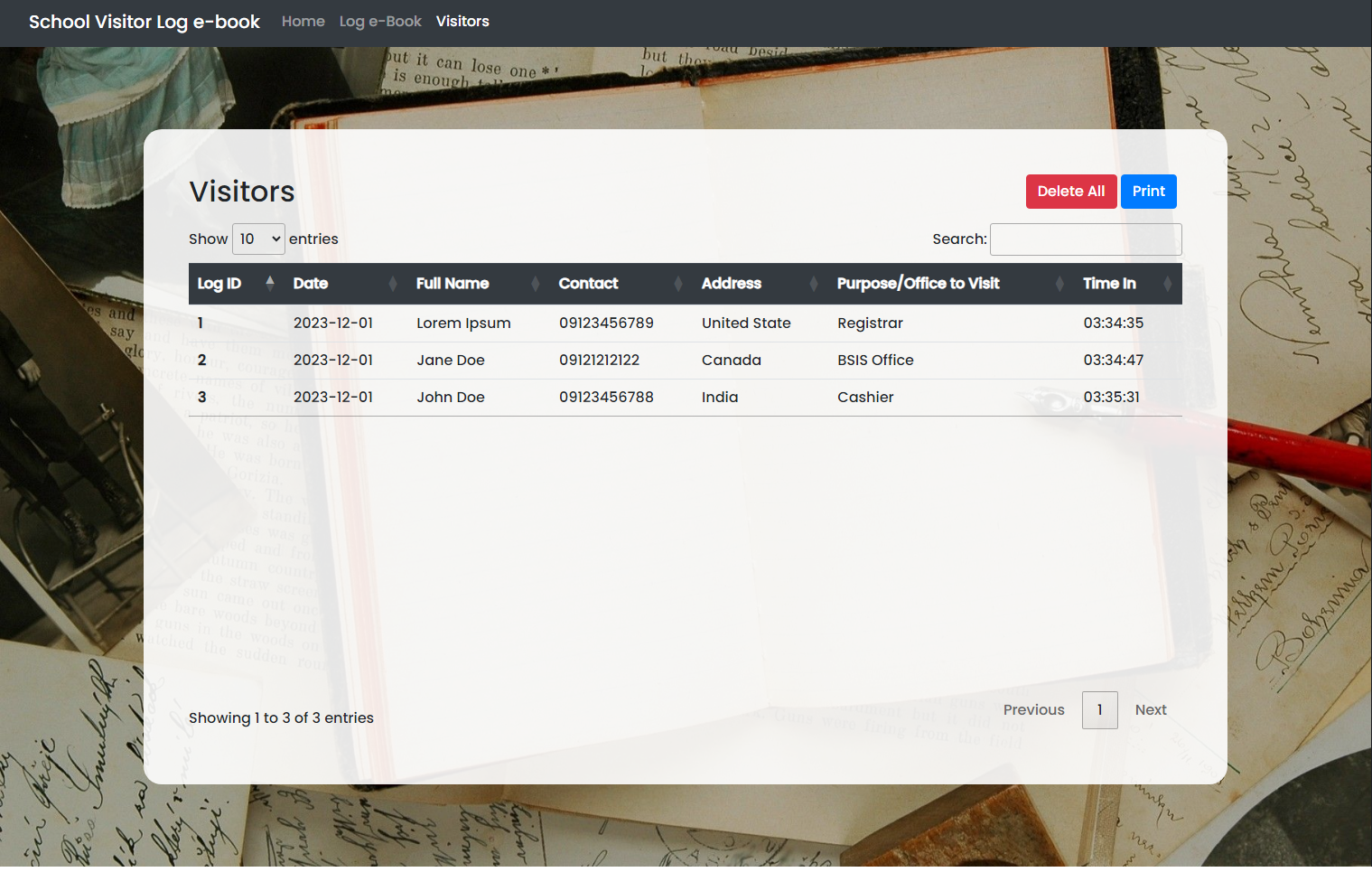Click the School Visitor Log e-book brand
The width and height of the screenshot is (1372, 872).
[x=145, y=22]
